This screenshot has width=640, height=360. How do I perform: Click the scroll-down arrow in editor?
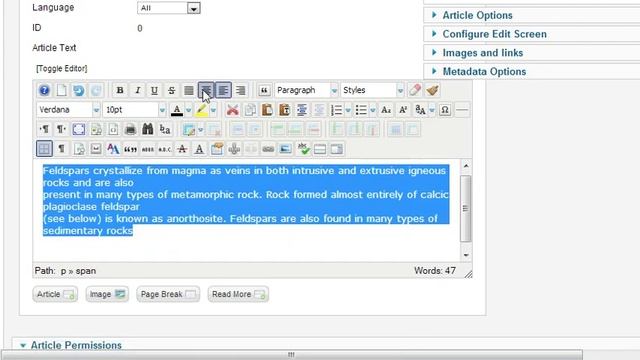pos(466,255)
